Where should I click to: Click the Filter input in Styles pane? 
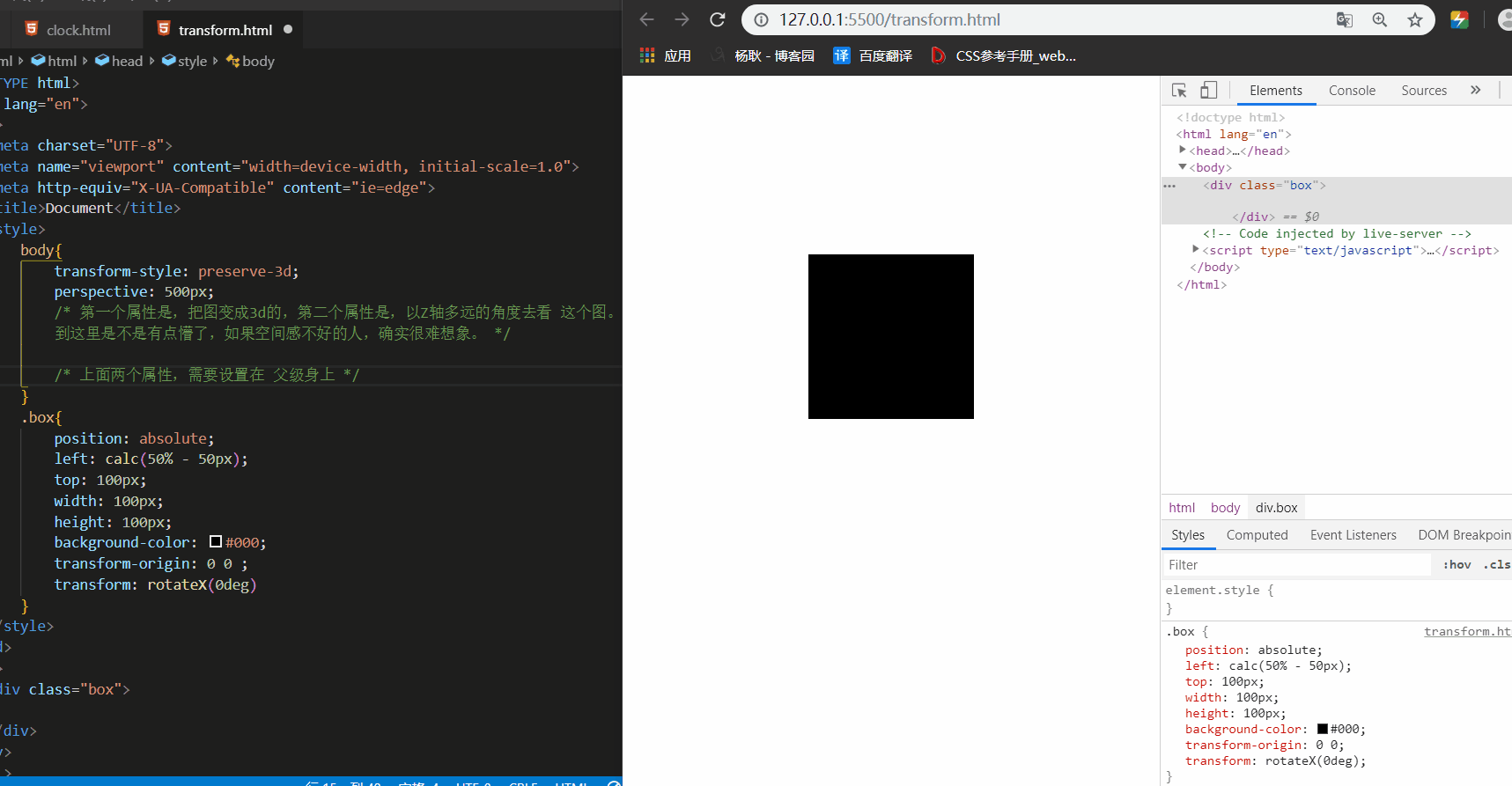1294,565
